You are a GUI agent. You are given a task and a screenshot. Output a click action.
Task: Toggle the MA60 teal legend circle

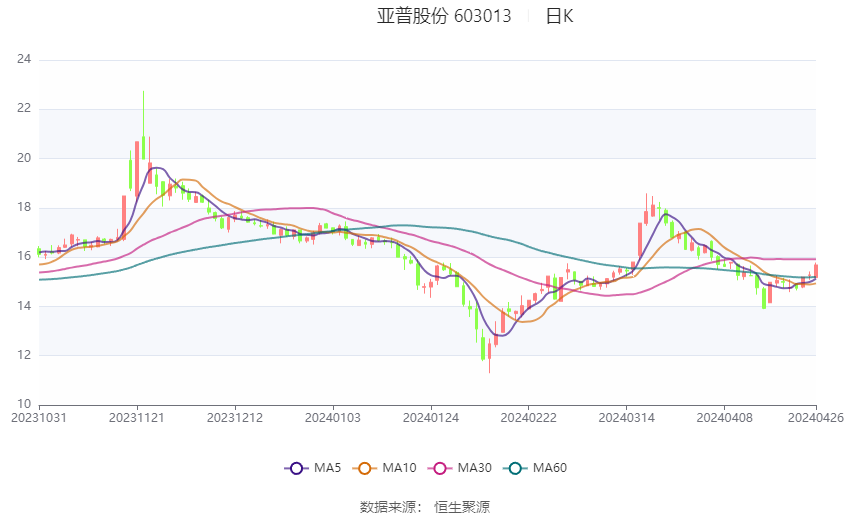tap(516, 468)
